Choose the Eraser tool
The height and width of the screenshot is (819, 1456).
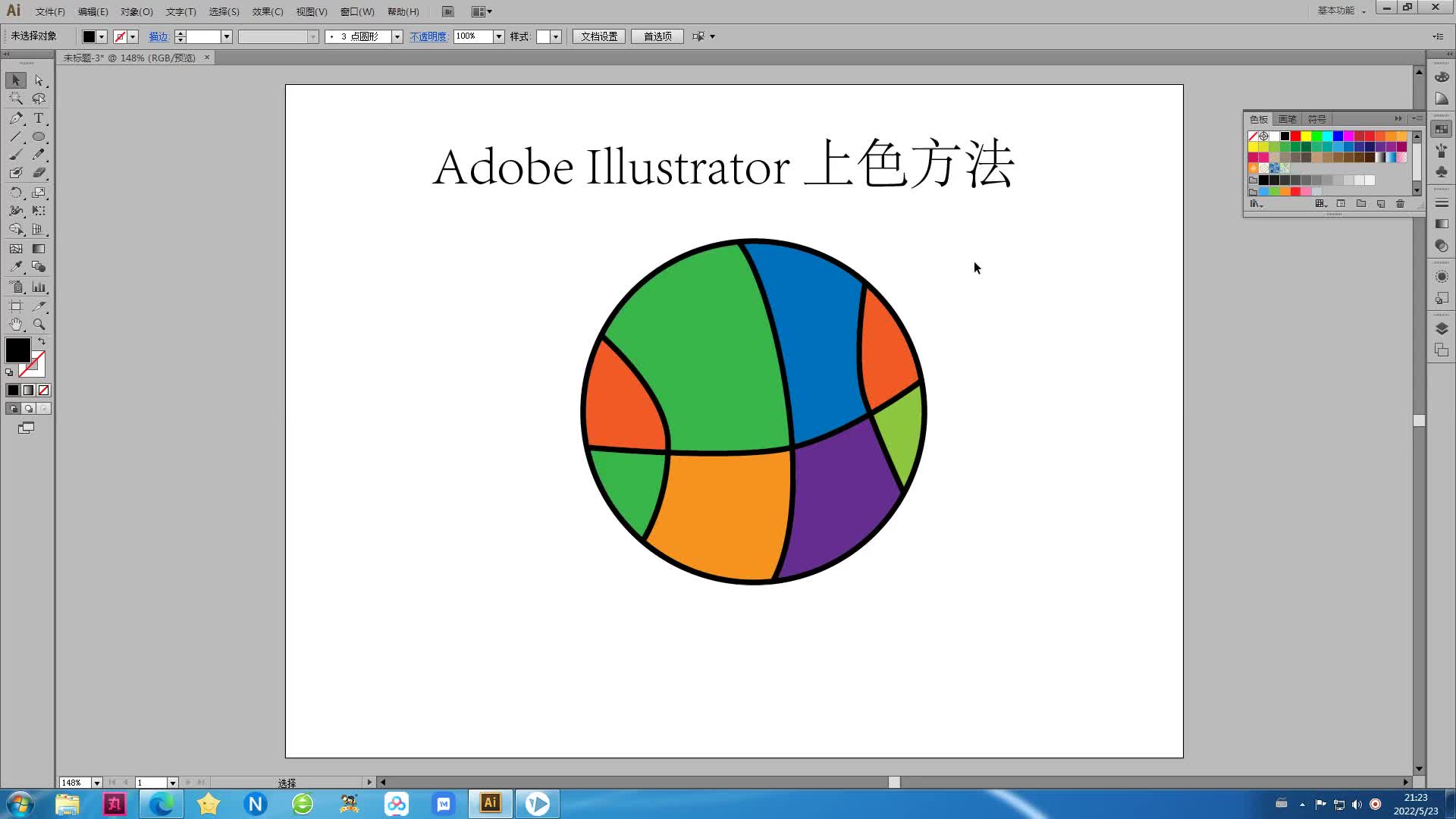point(39,173)
